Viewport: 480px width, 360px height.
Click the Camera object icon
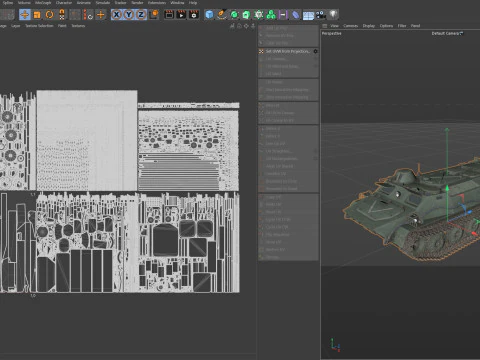(321, 15)
